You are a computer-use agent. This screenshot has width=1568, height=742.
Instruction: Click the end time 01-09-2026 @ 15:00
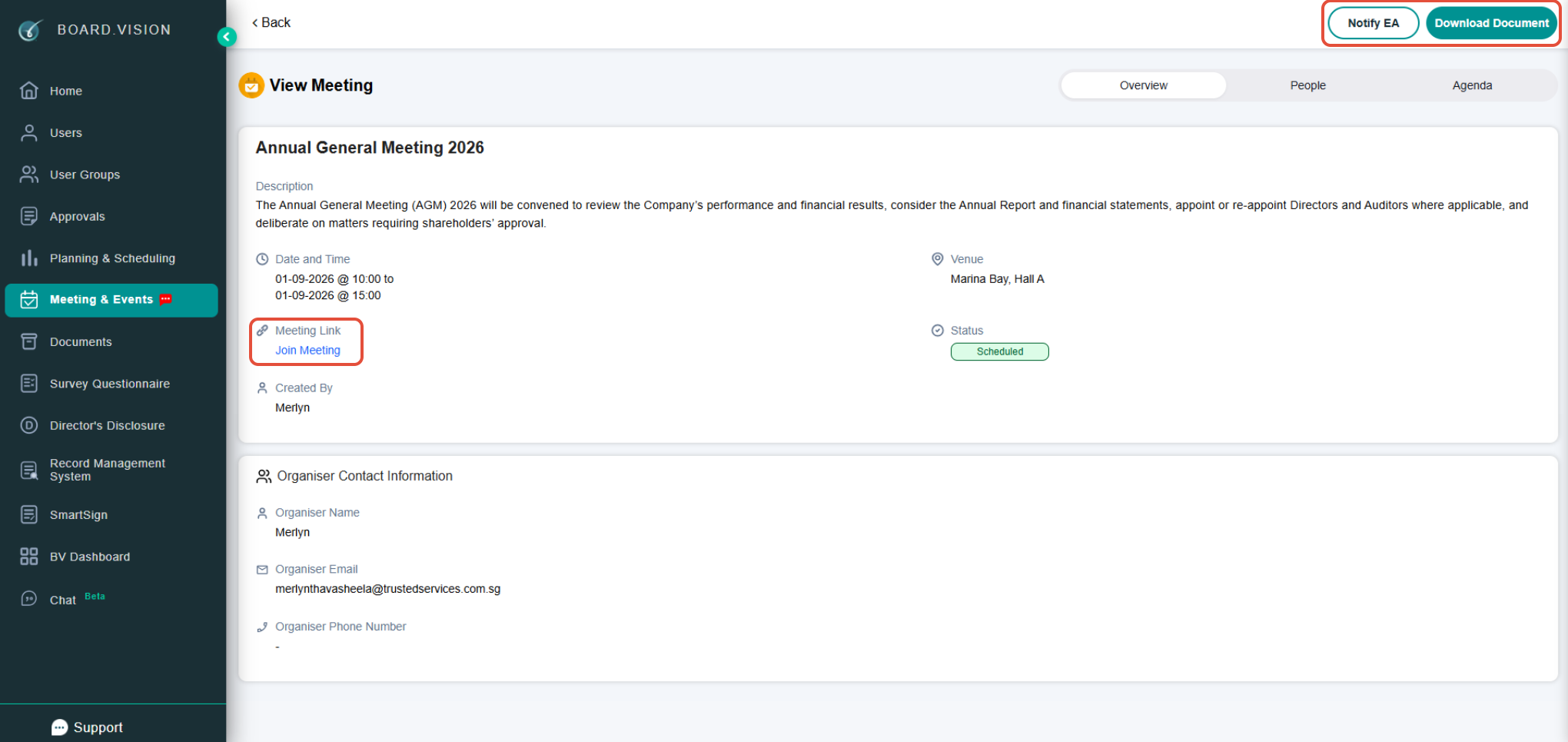click(x=328, y=295)
